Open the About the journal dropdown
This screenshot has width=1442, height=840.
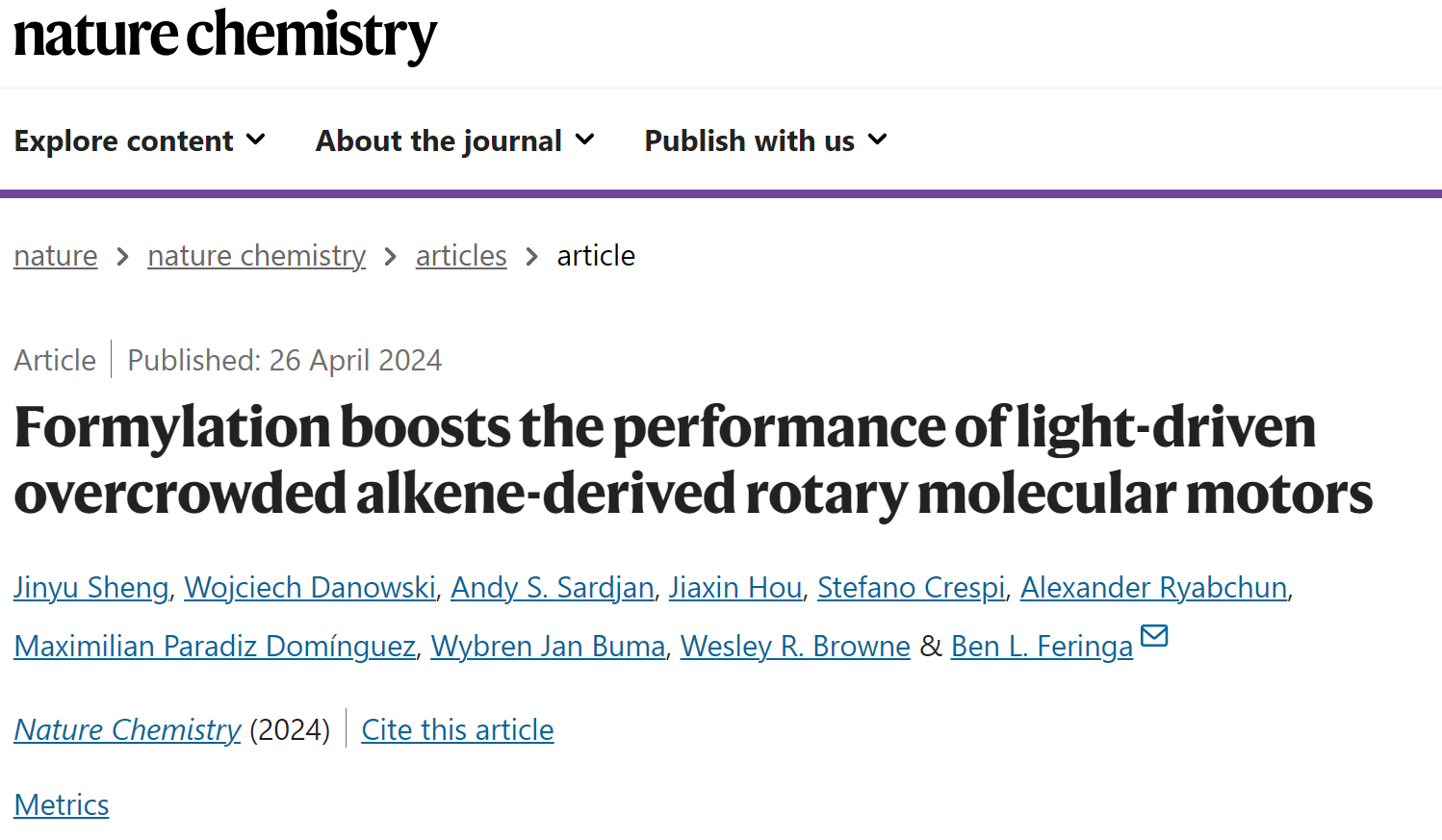click(455, 140)
